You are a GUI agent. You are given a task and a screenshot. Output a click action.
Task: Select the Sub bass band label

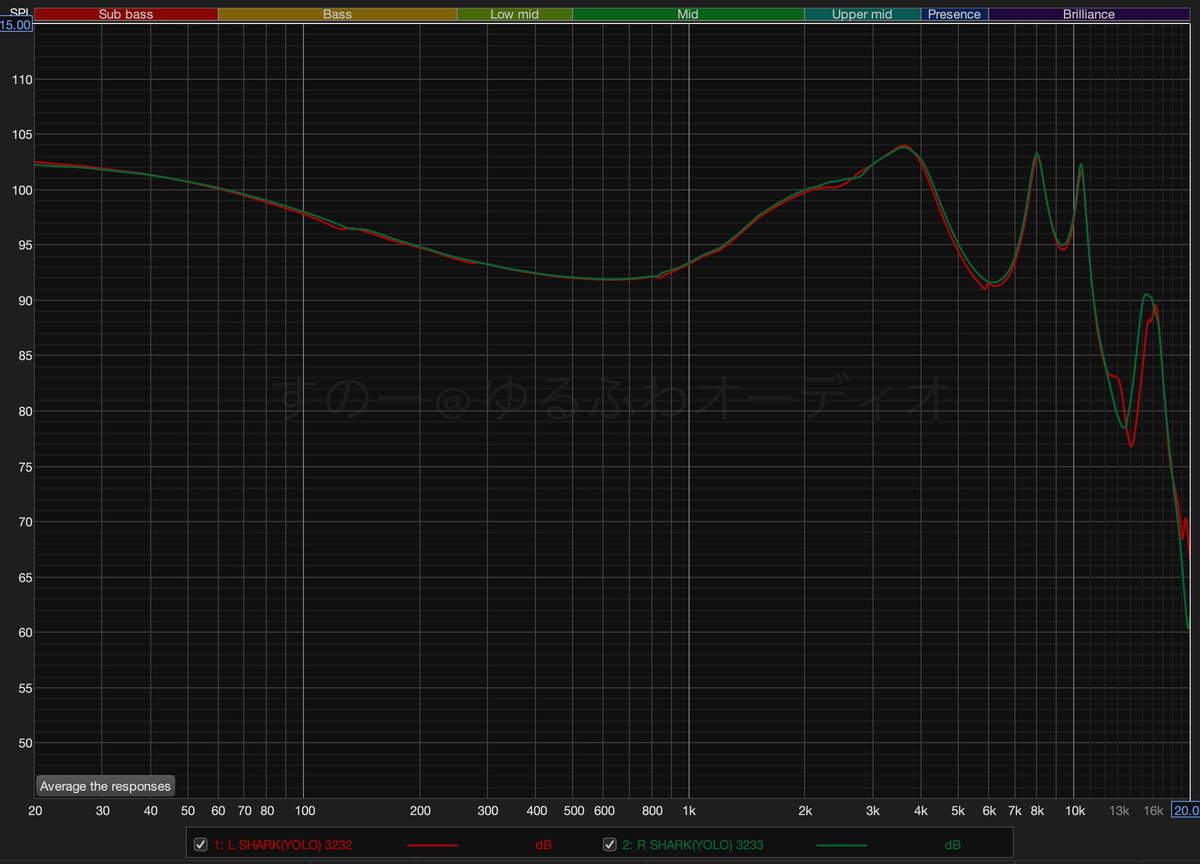point(126,15)
